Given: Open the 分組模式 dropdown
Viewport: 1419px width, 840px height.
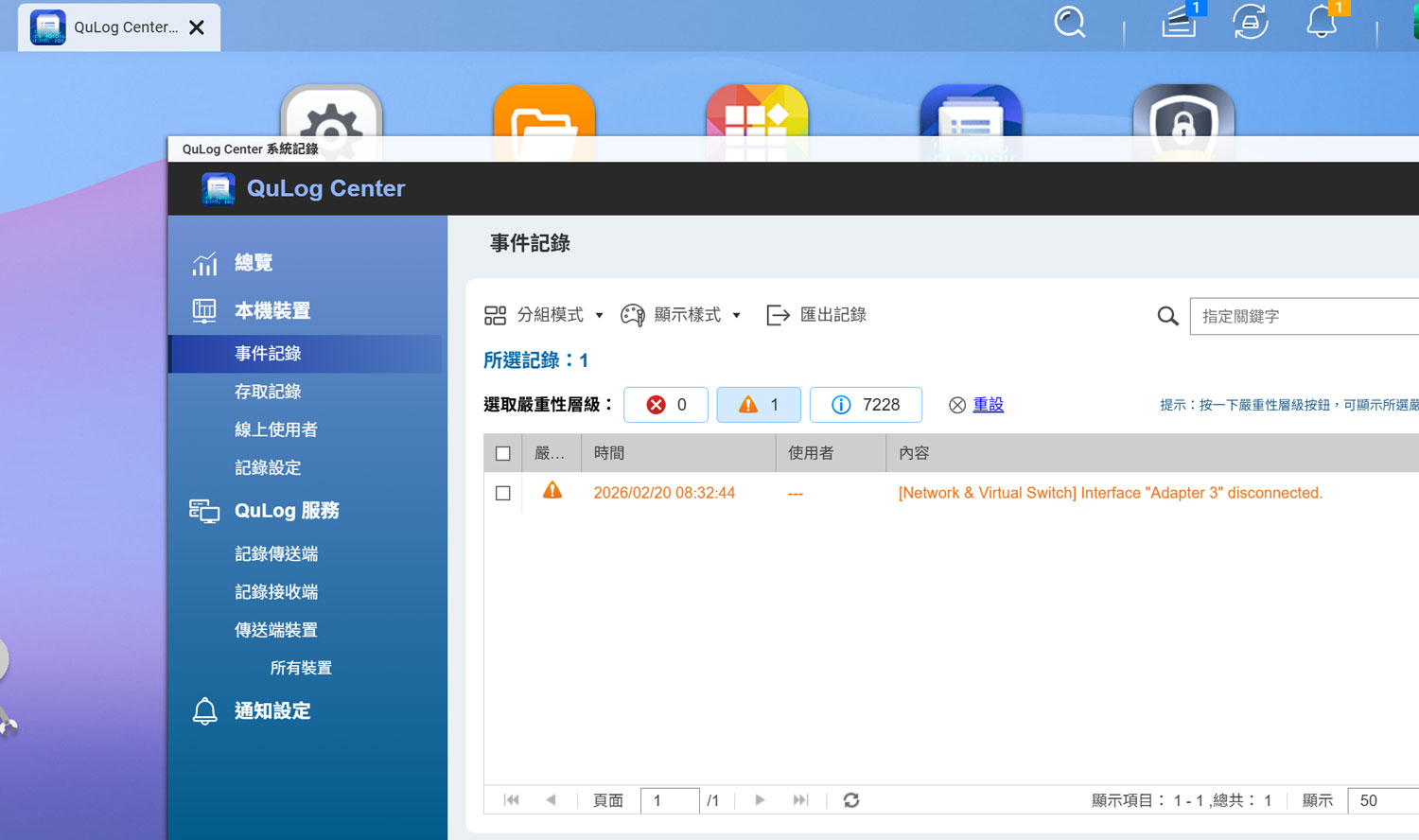Looking at the screenshot, I should pyautogui.click(x=544, y=315).
